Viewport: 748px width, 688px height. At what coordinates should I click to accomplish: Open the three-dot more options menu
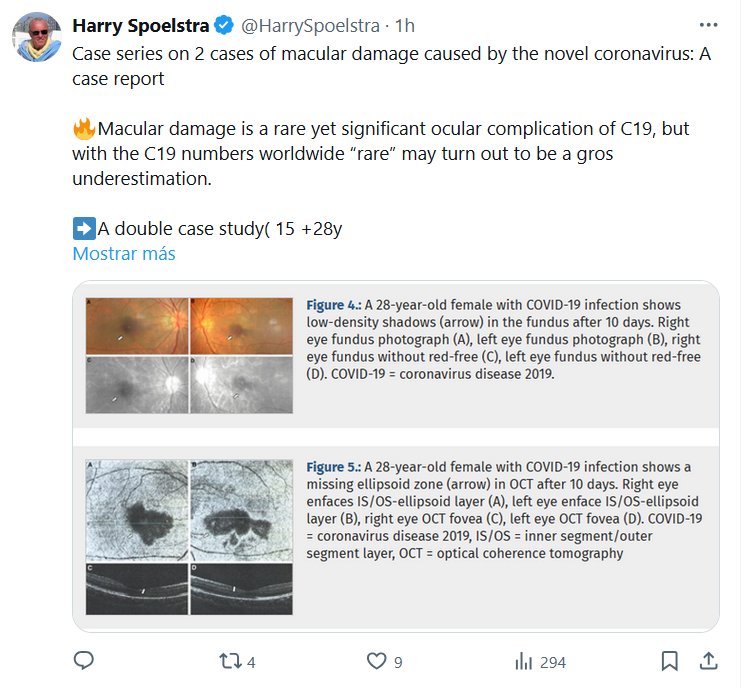click(707, 23)
